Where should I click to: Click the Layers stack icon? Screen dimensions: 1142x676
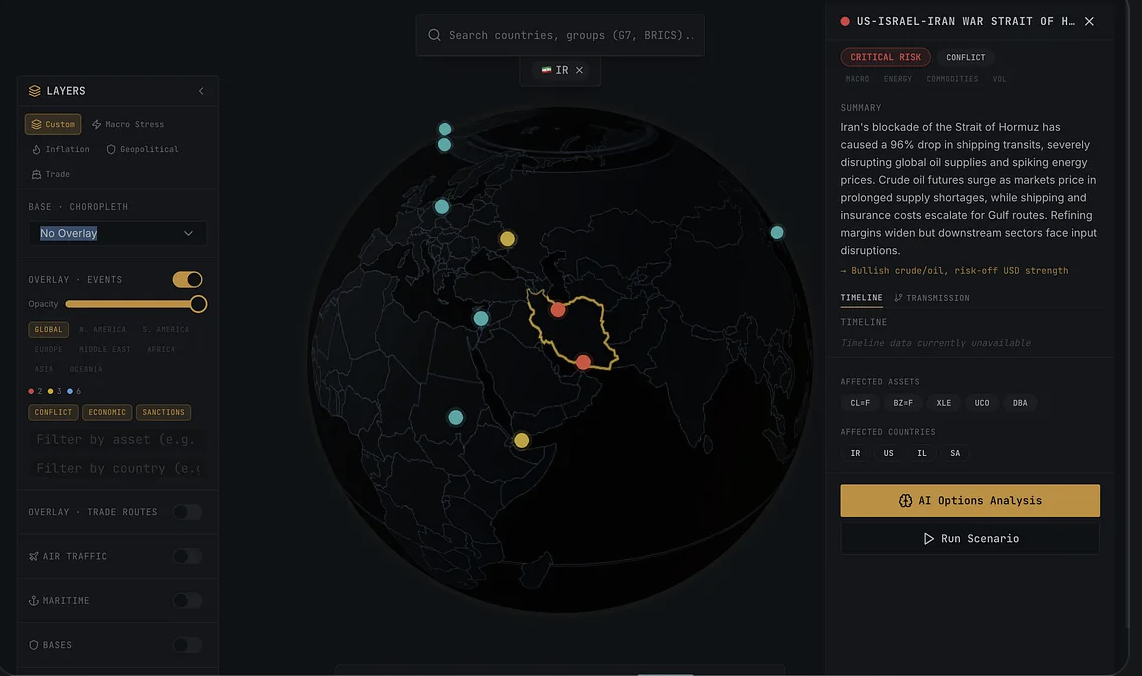[x=34, y=91]
